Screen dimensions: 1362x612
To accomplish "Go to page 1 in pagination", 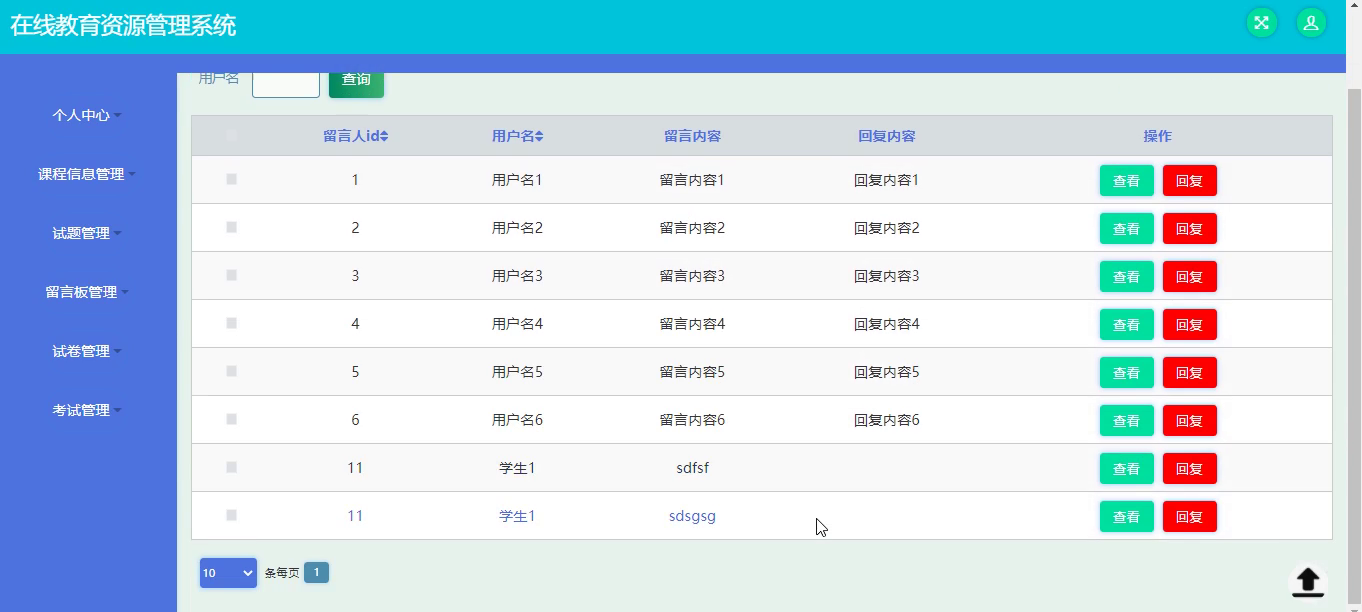I will pos(316,573).
